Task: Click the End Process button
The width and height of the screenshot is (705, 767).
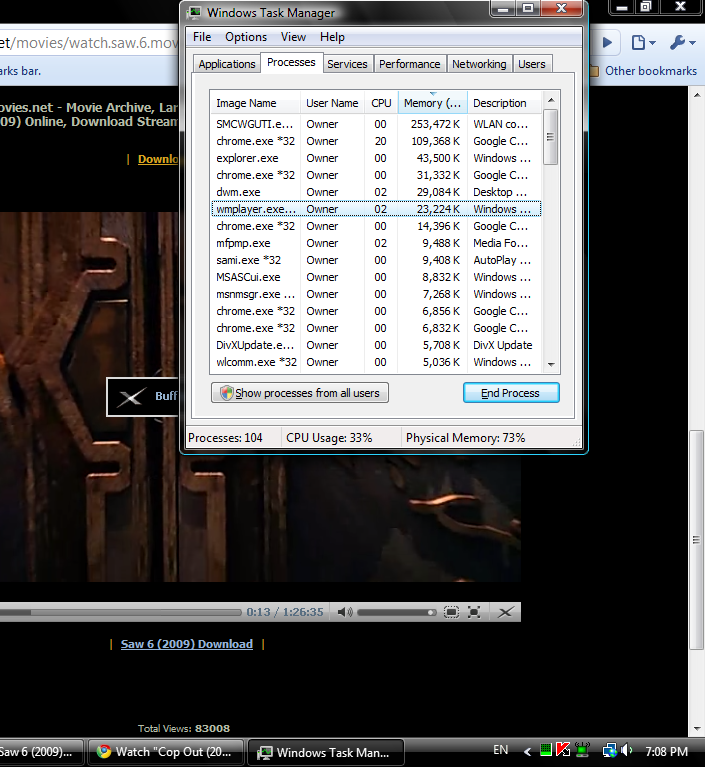Action: click(x=510, y=393)
